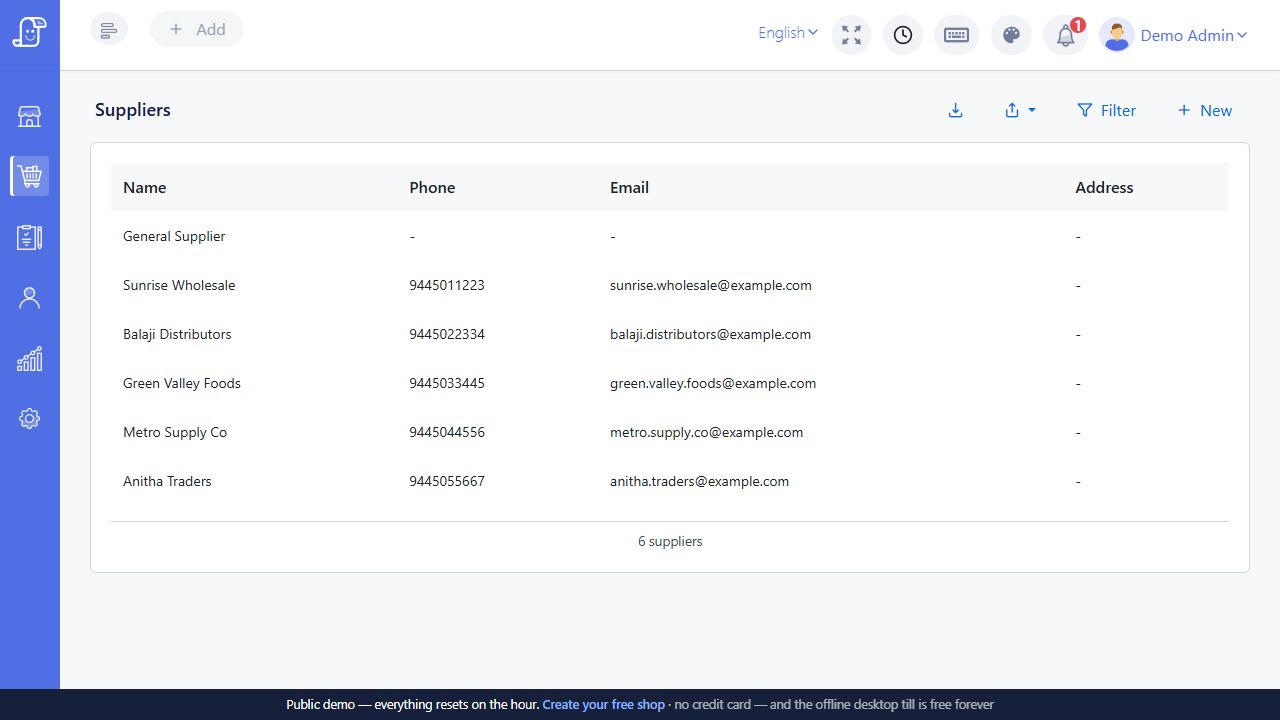Open the General Supplier row
The image size is (1280, 720).
pos(670,236)
